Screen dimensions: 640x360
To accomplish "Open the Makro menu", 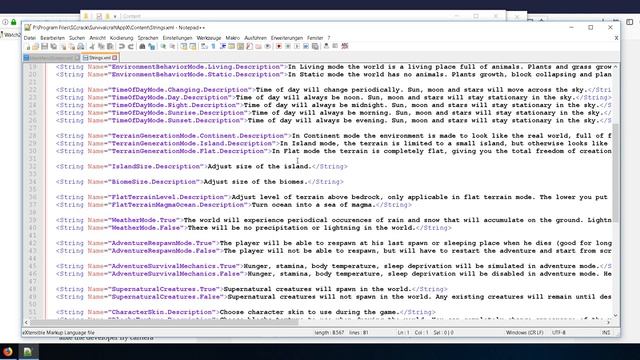I will pos(233,38).
